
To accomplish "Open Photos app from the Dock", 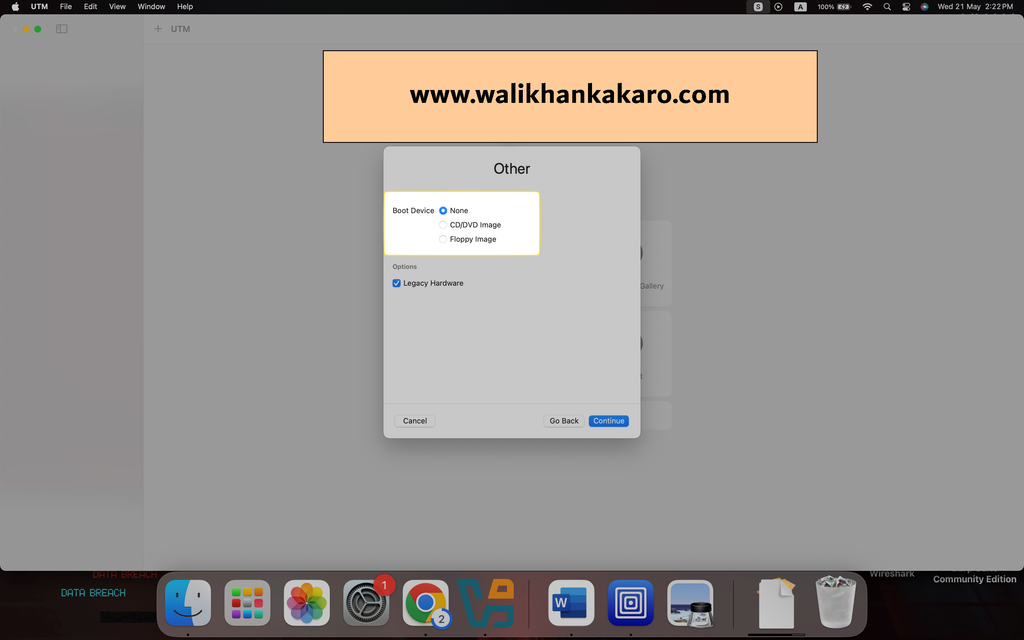I will [307, 602].
